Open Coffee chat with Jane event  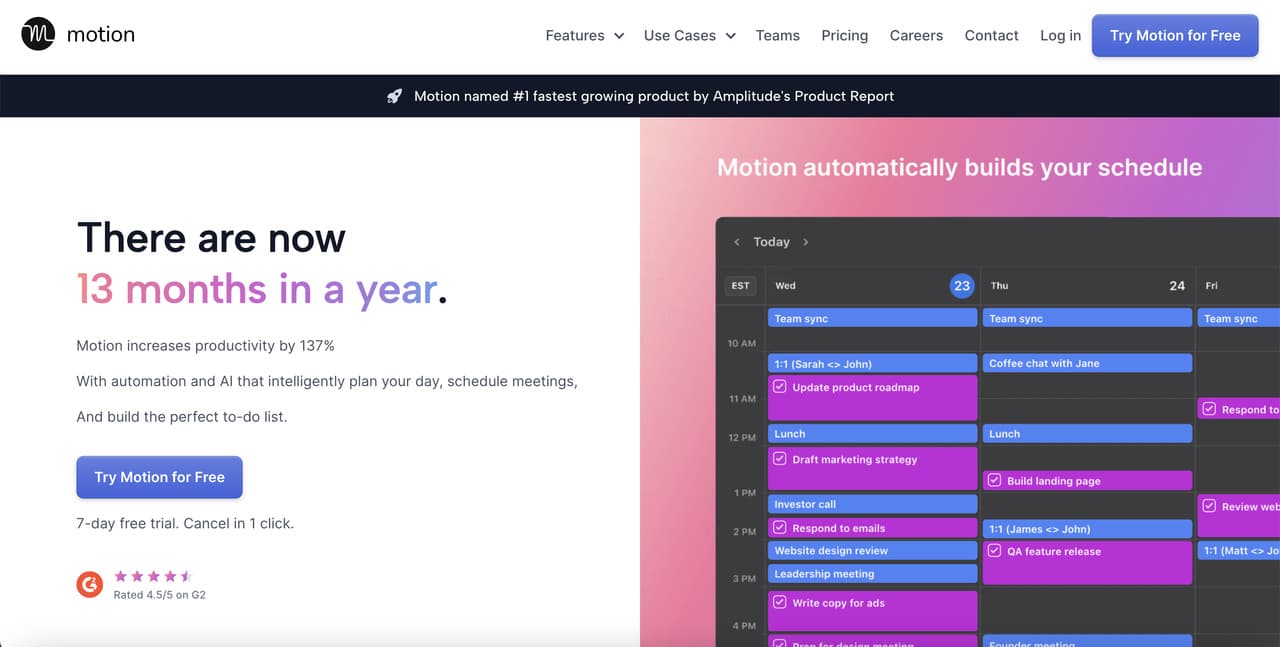pyautogui.click(x=1087, y=363)
